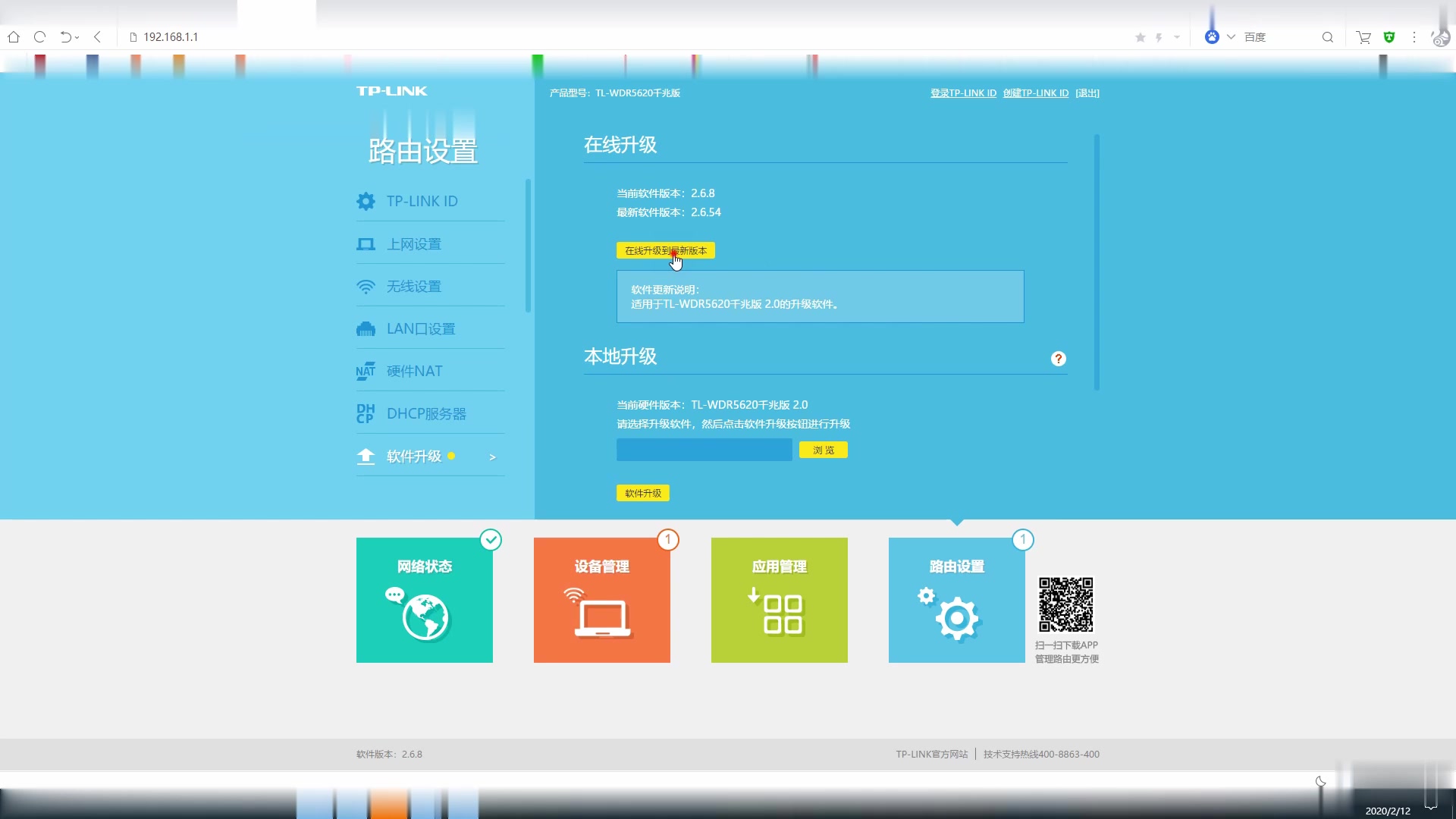Click the [退出] logout link
The image size is (1456, 819).
tap(1087, 93)
